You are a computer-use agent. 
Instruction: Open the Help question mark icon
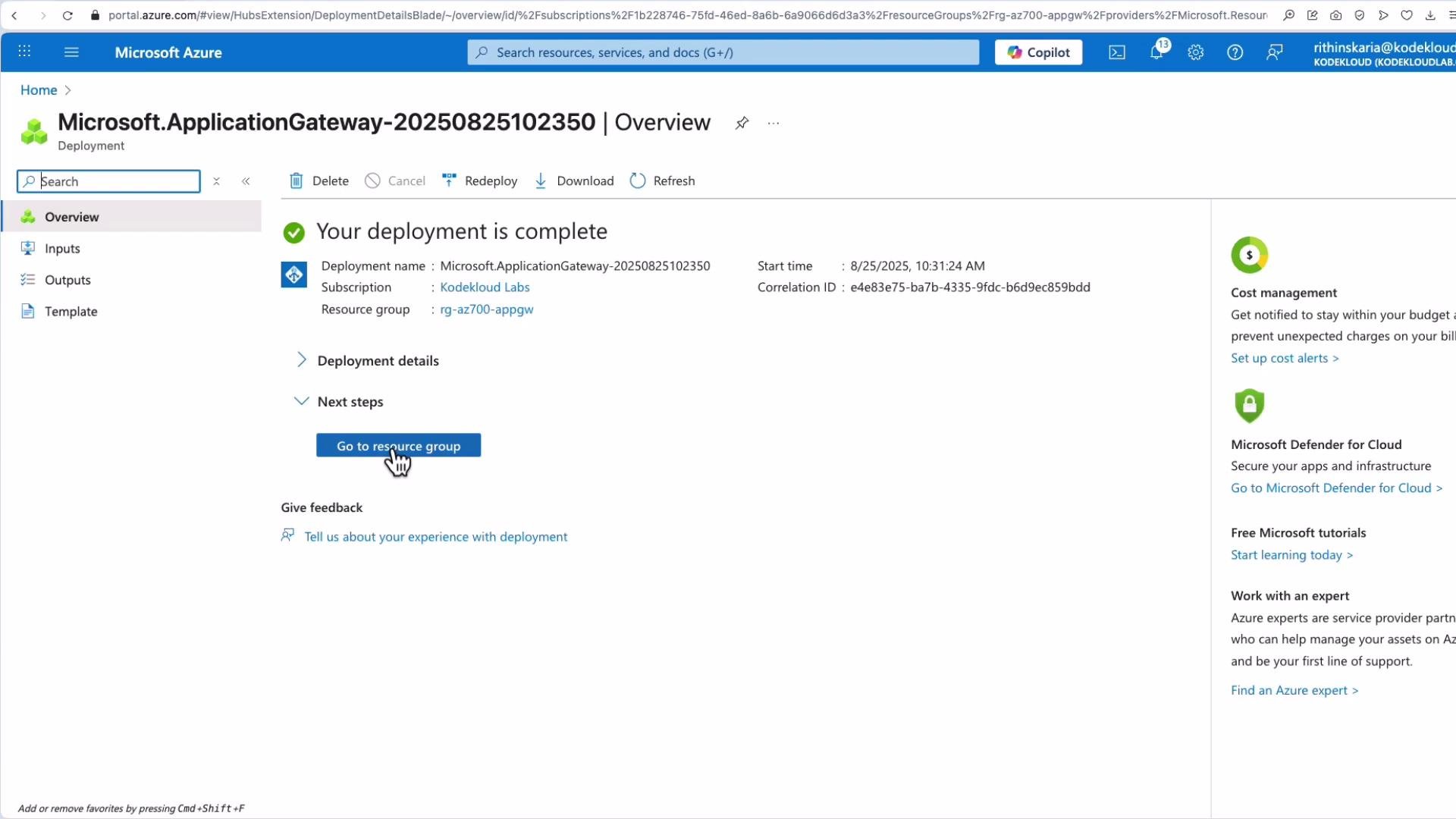pos(1235,52)
